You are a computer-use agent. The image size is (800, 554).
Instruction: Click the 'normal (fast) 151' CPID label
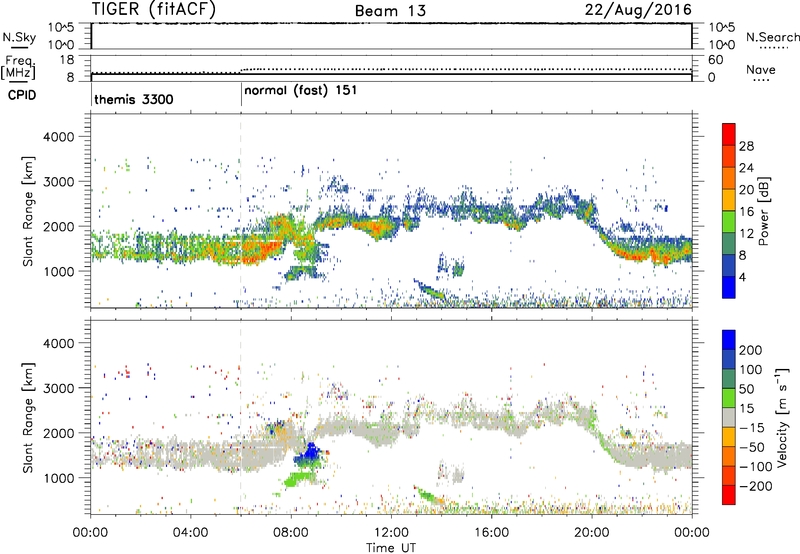point(301,90)
